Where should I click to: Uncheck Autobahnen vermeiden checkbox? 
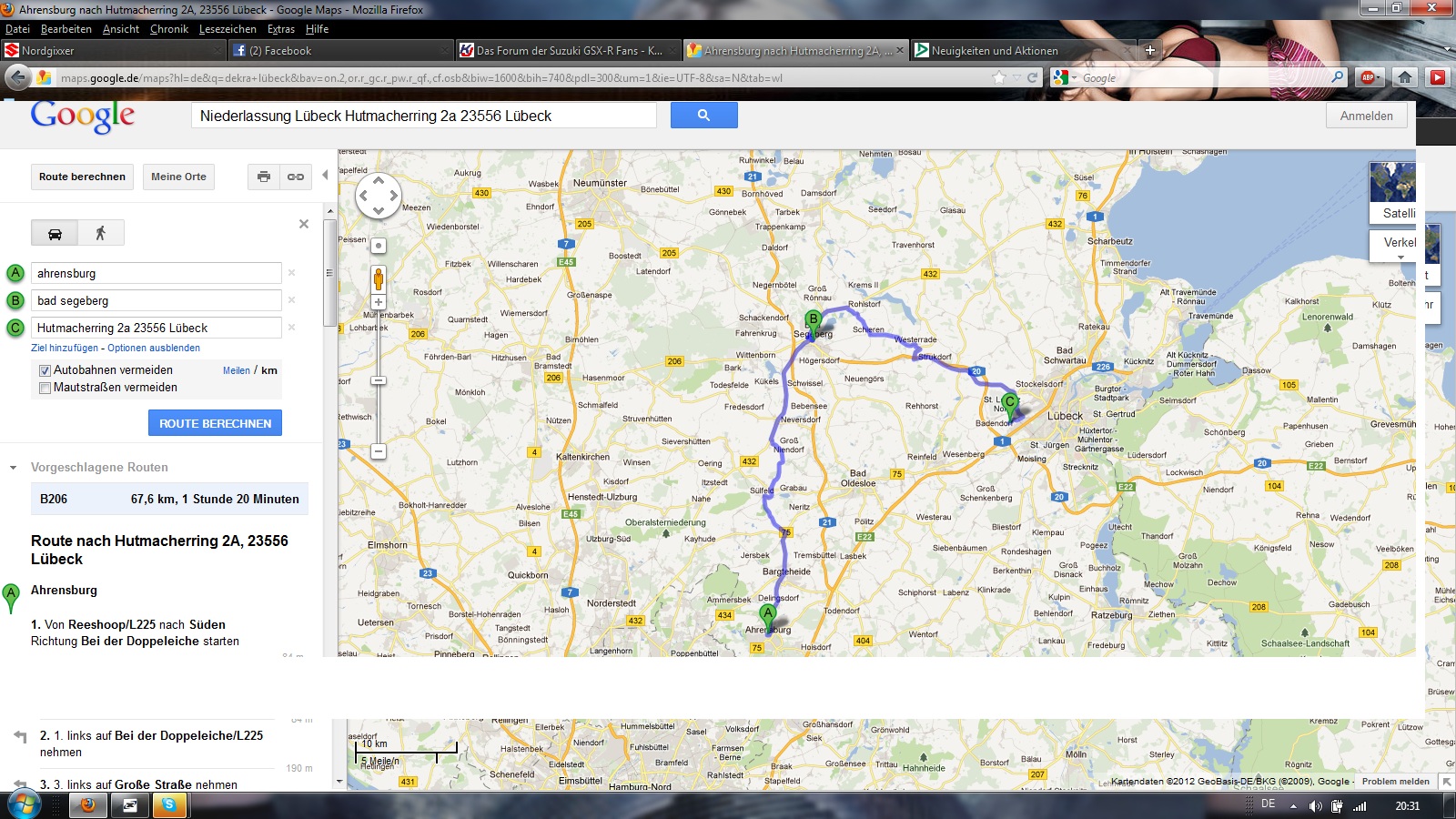click(x=45, y=370)
